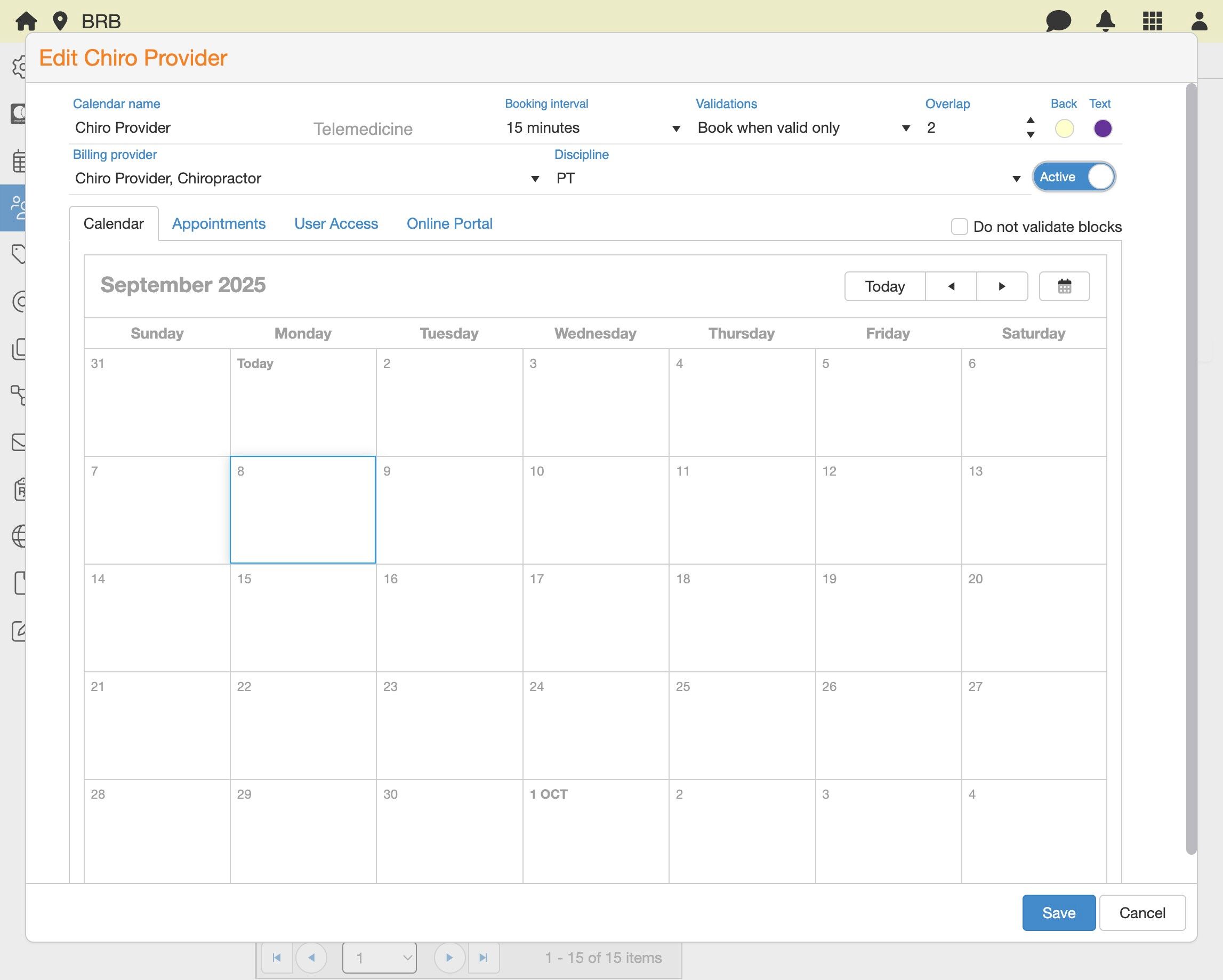Image resolution: width=1223 pixels, height=980 pixels.
Task: Click the location pin icon
Action: 60,21
